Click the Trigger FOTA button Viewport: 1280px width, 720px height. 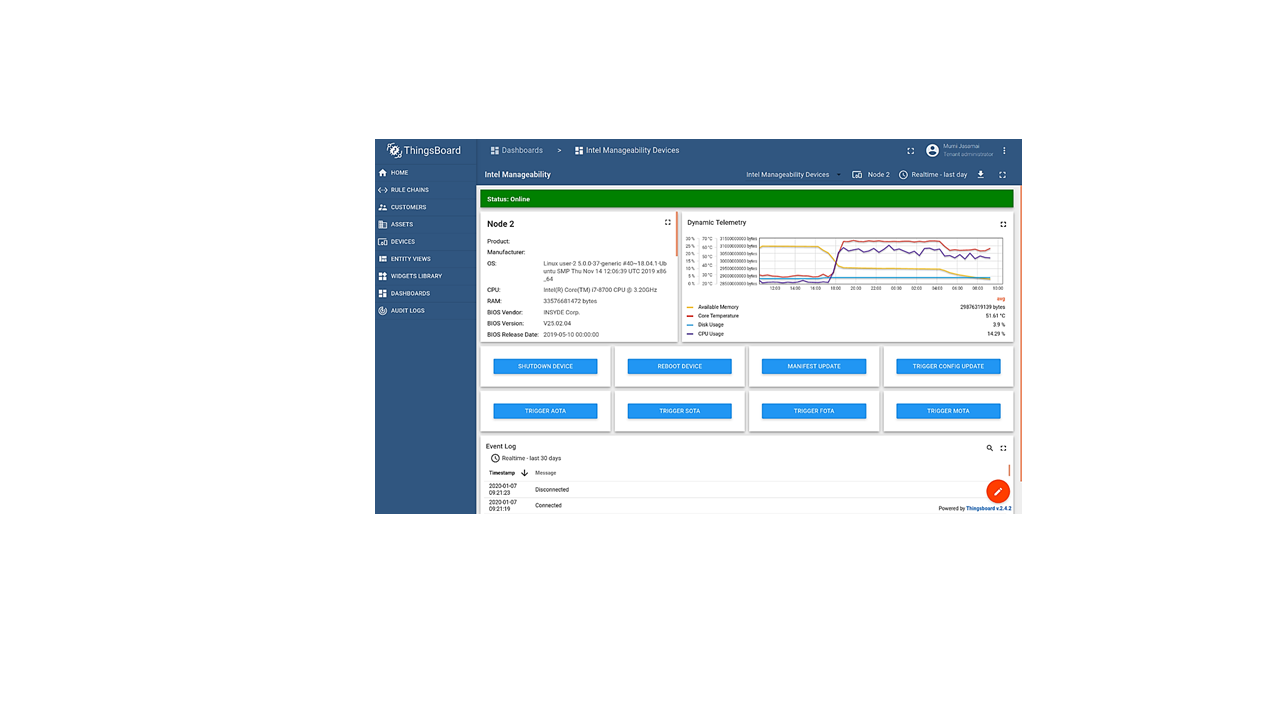[813, 411]
